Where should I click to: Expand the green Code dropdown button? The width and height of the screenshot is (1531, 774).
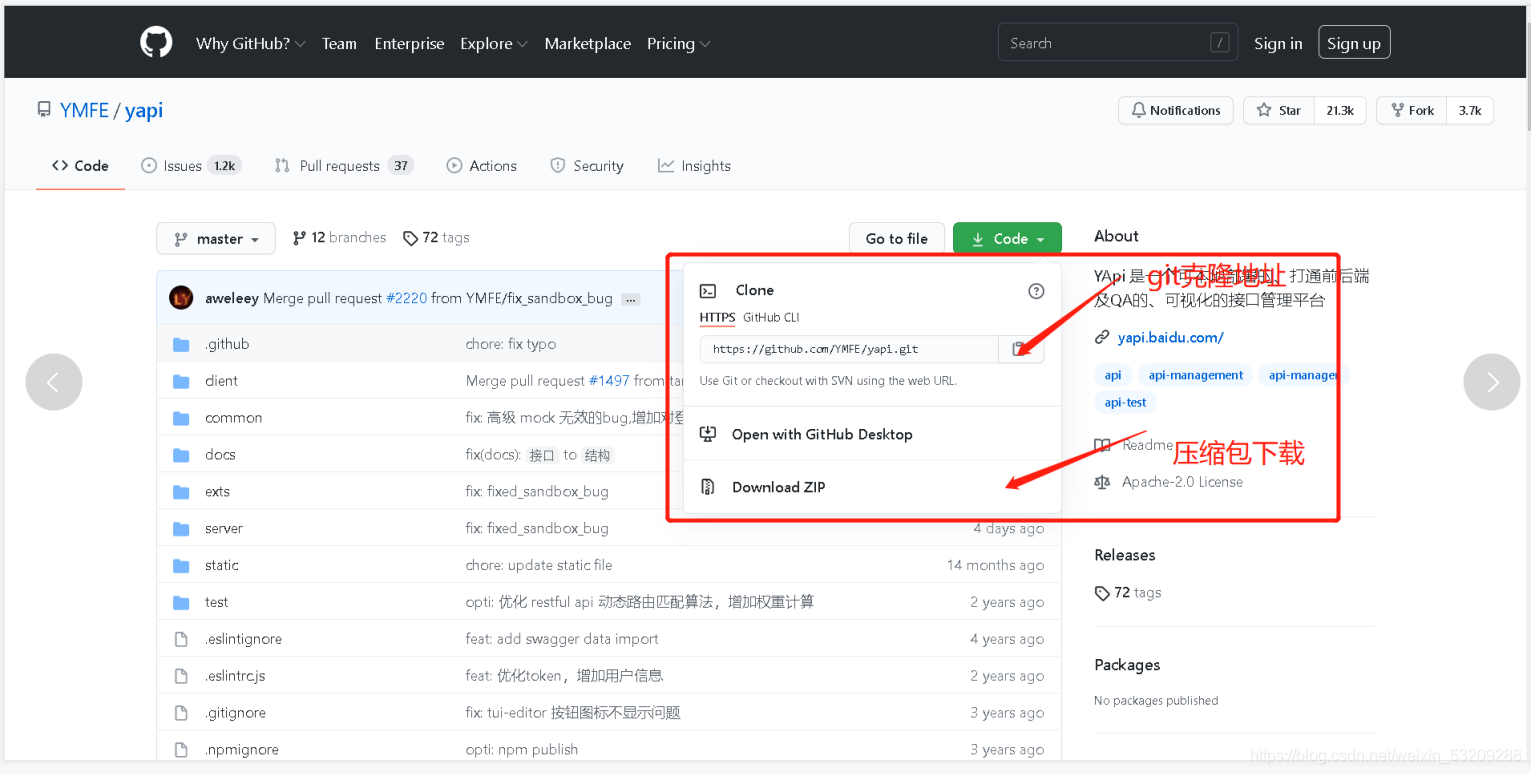click(x=1007, y=239)
